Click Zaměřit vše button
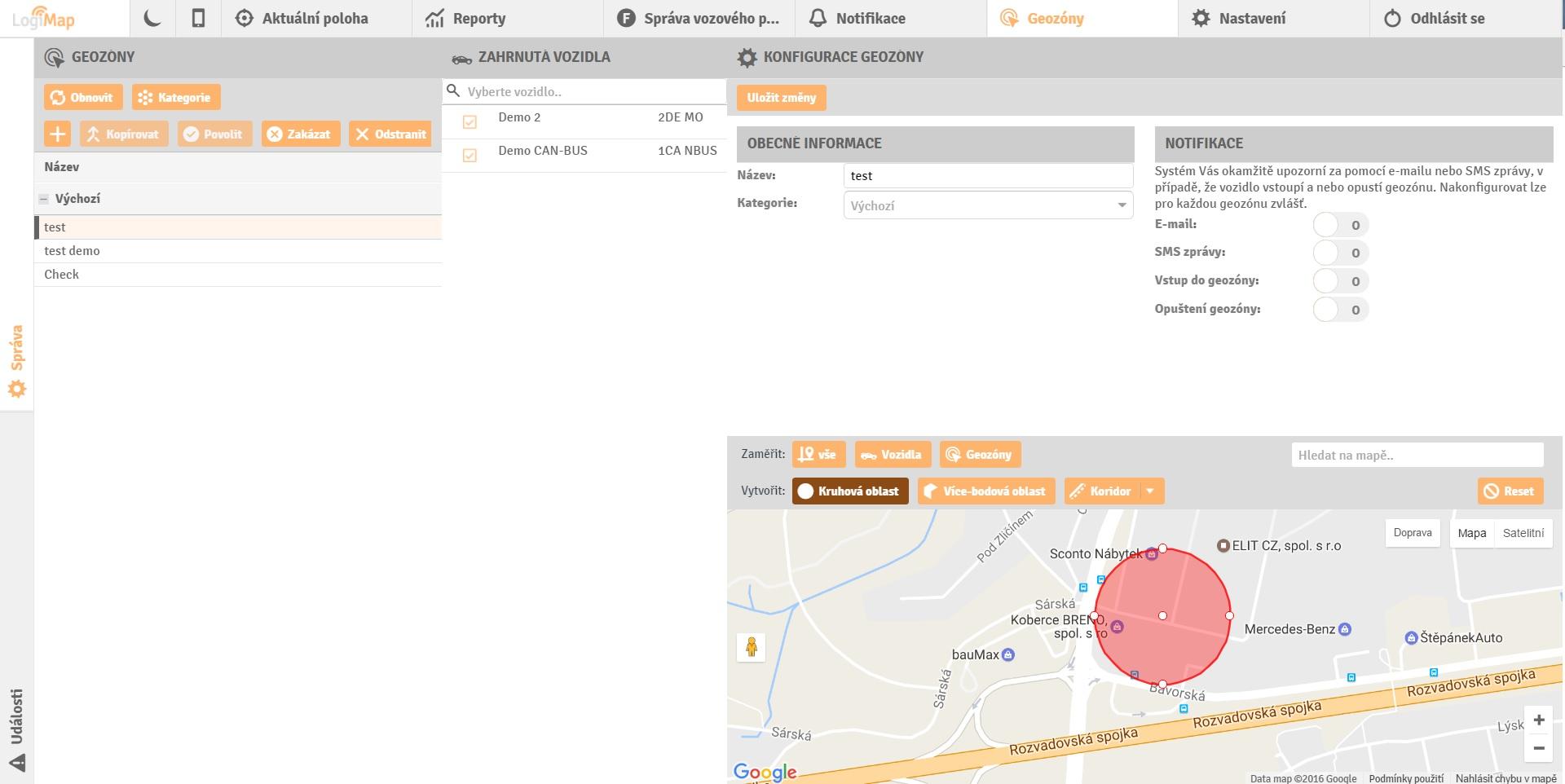Screen dimensions: 1565x784 tap(818, 455)
